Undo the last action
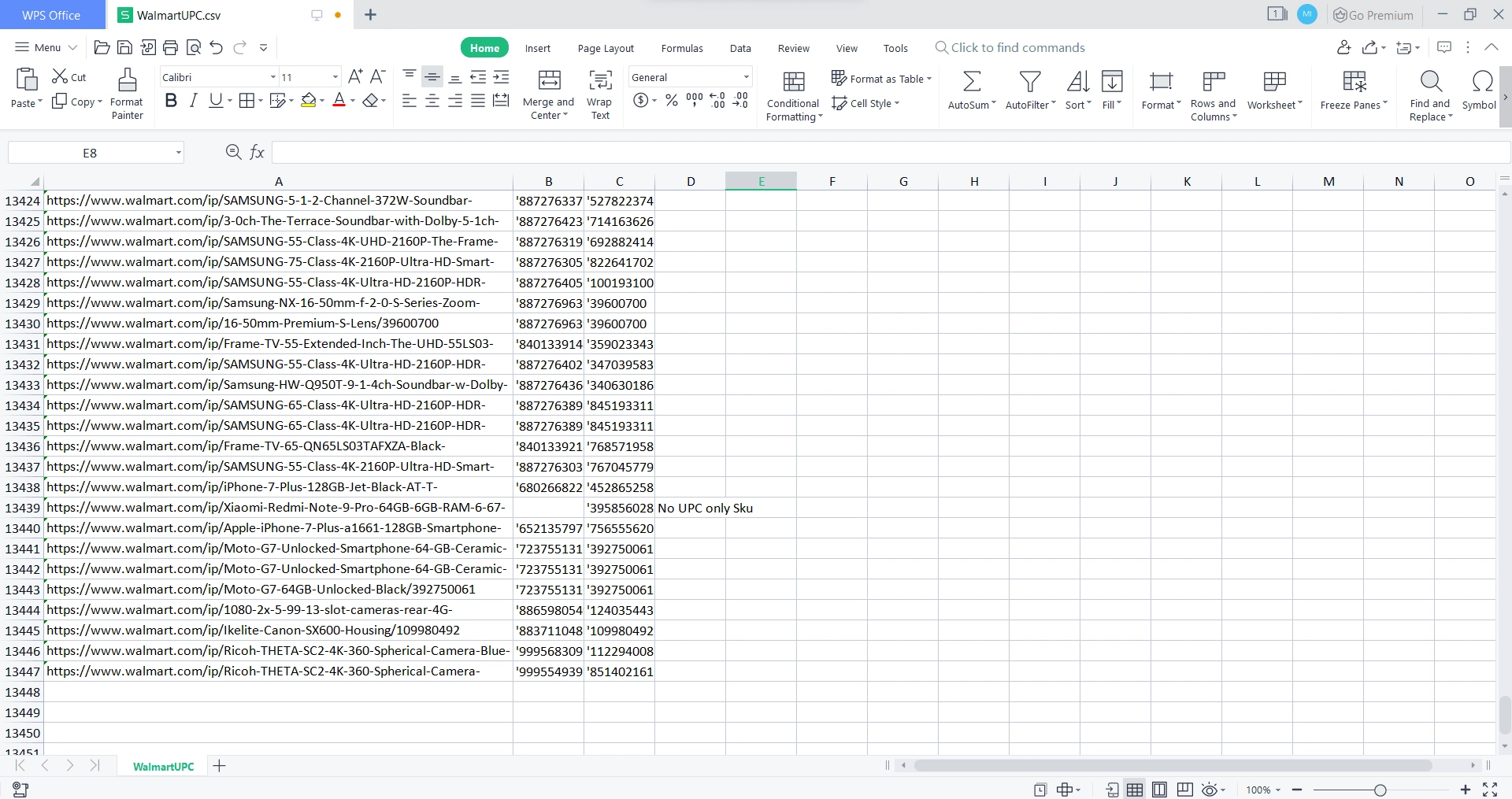1512x799 pixels. 217,48
